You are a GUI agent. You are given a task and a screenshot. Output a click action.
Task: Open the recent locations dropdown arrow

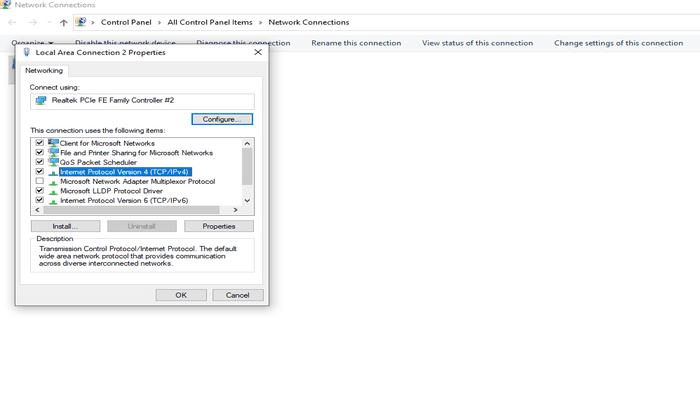pos(49,22)
